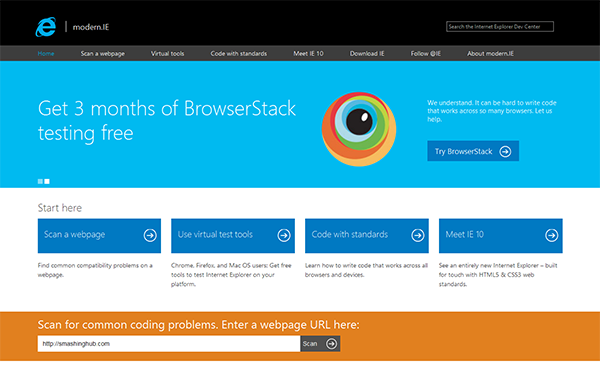
Task: Open the Code with standards tile
Action: (x=367, y=236)
